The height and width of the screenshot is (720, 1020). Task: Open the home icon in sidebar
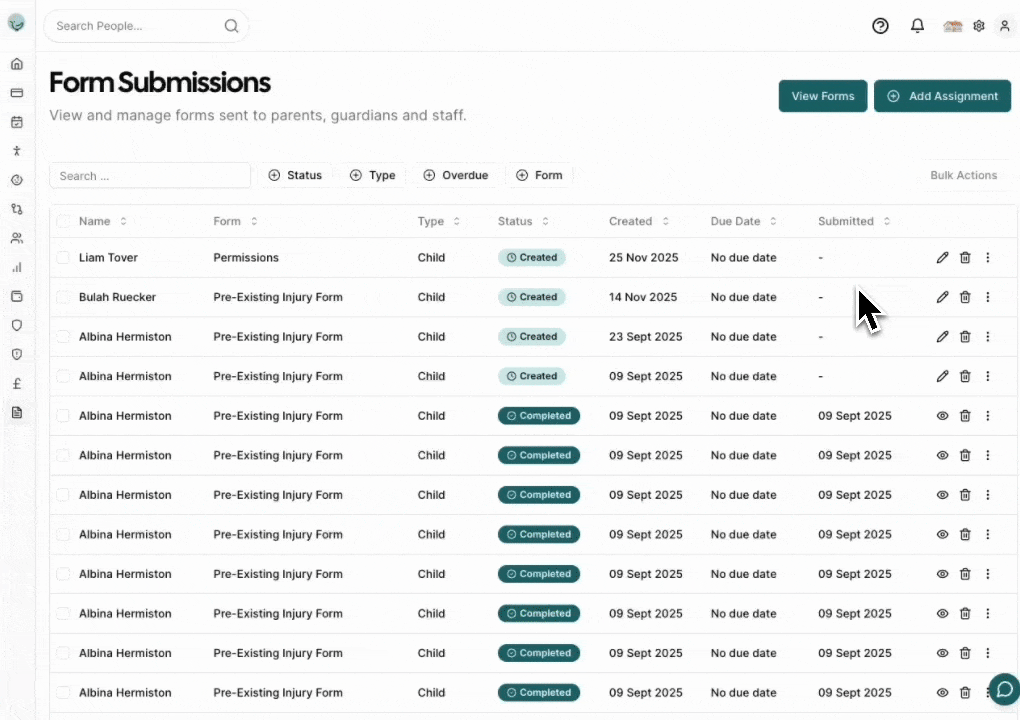pos(16,64)
